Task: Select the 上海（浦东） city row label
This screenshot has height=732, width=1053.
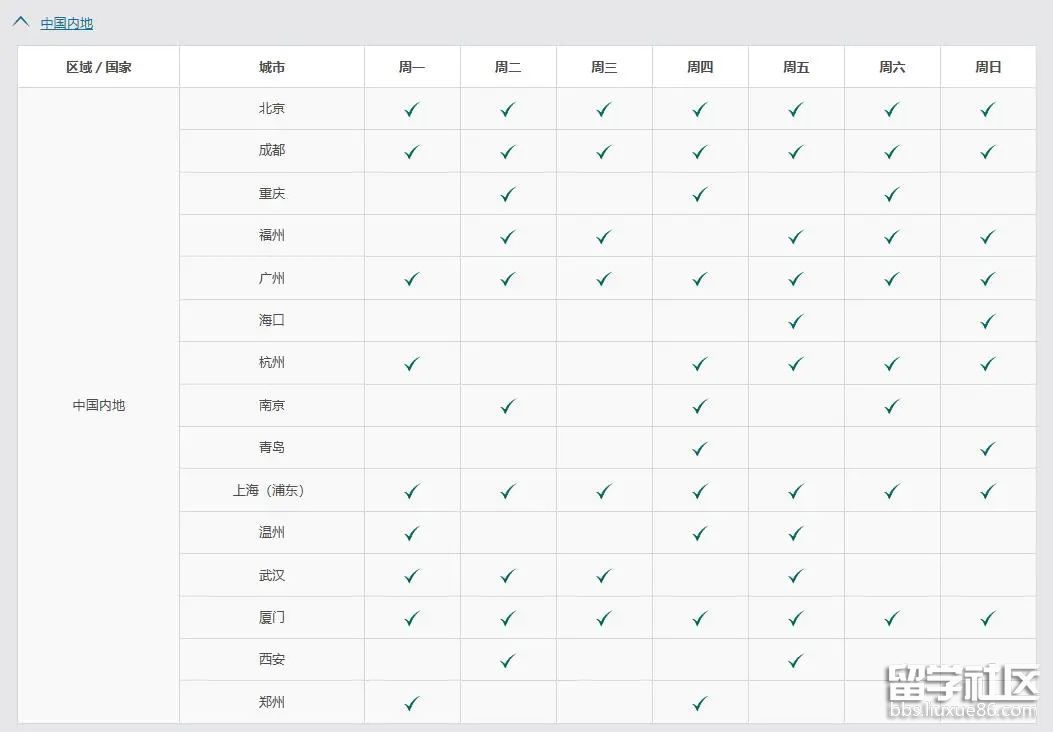Action: [x=270, y=491]
